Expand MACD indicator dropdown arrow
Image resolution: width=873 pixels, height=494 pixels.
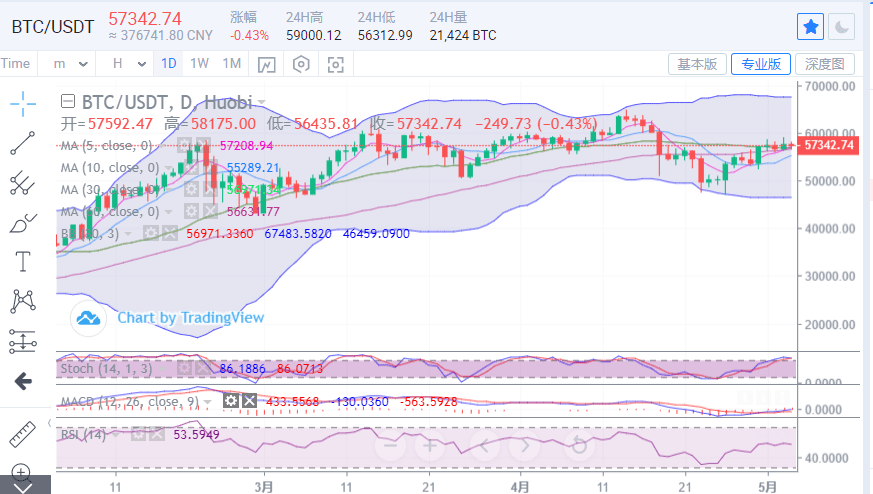[x=208, y=402]
